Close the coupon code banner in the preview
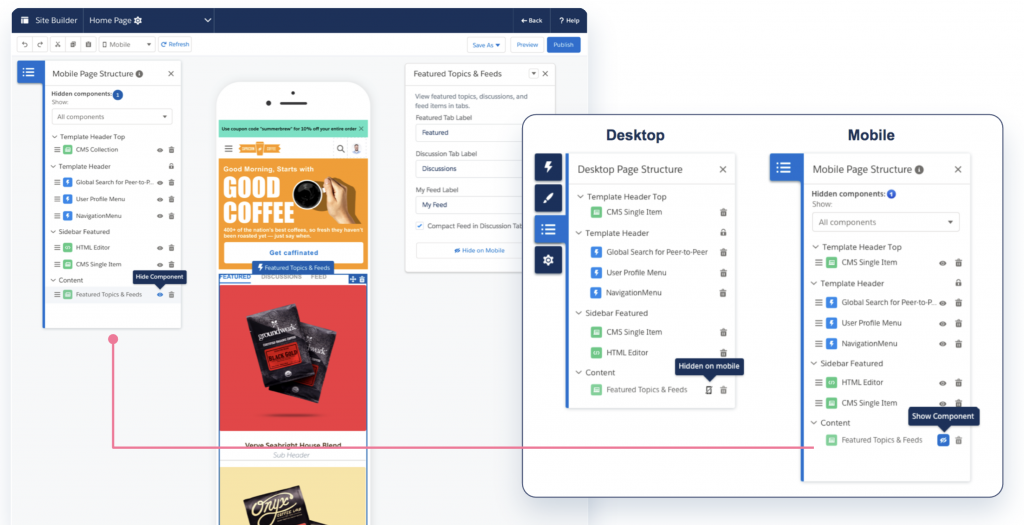This screenshot has width=1024, height=525. pos(361,128)
